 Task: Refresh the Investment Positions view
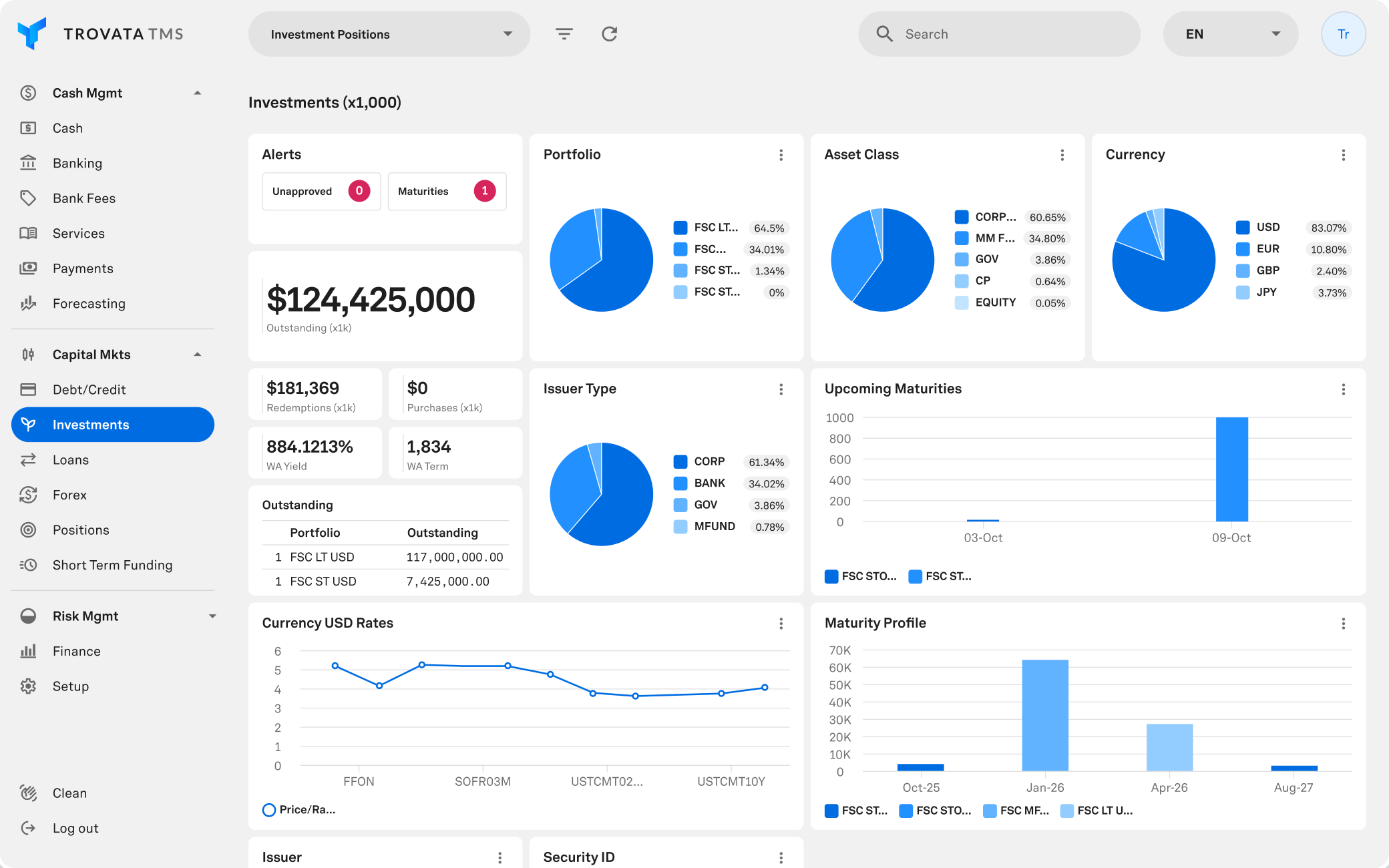click(609, 34)
